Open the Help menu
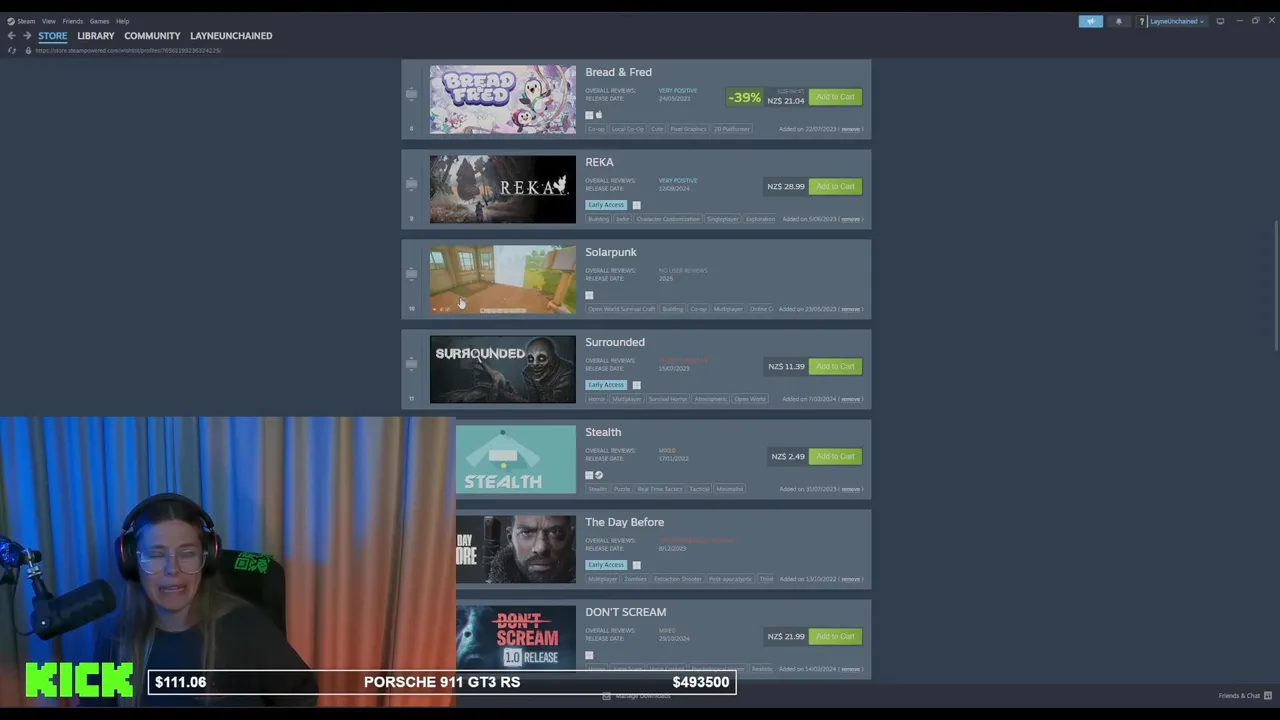 122,21
